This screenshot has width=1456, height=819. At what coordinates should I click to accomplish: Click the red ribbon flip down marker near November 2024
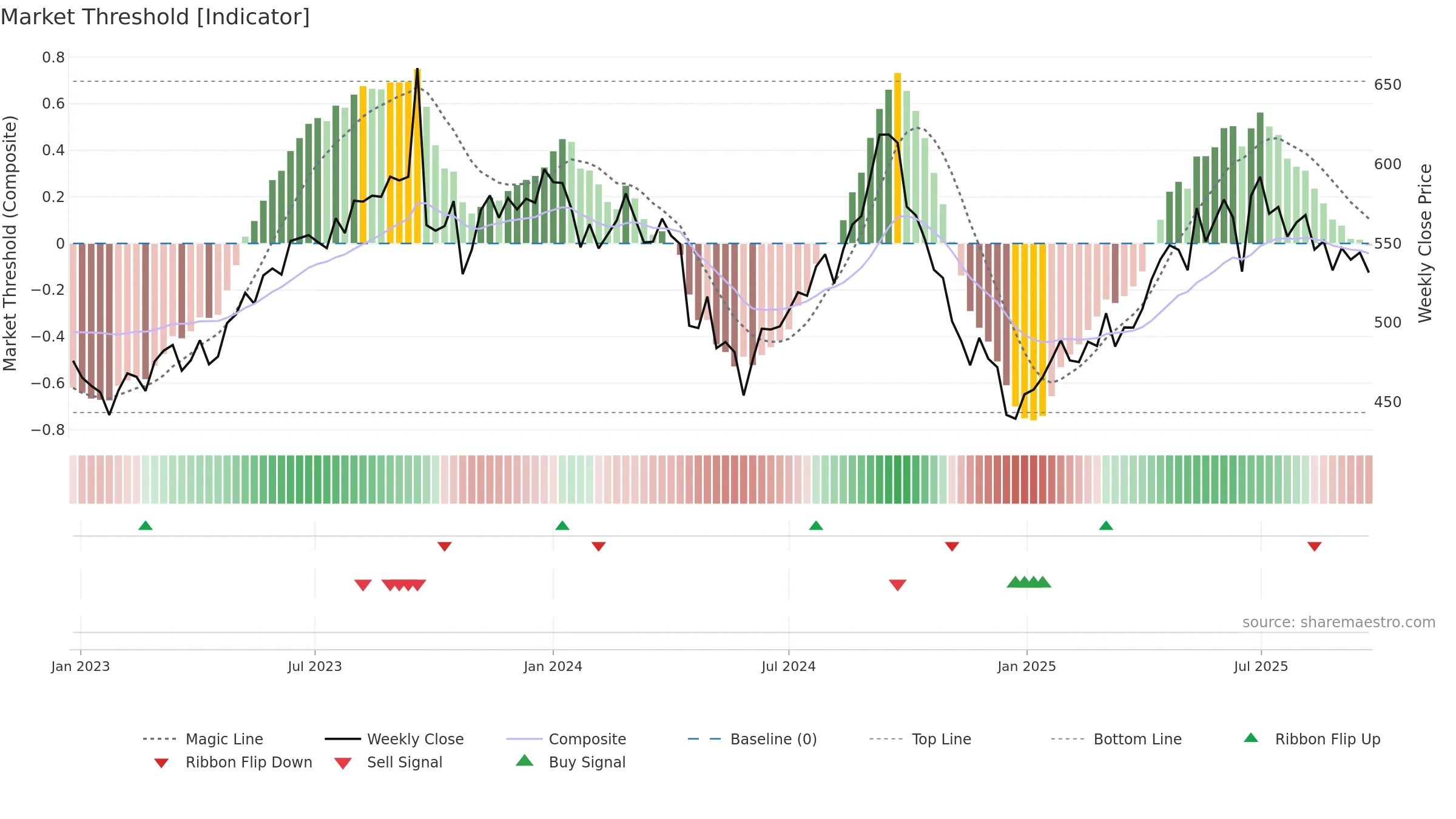coord(952,547)
